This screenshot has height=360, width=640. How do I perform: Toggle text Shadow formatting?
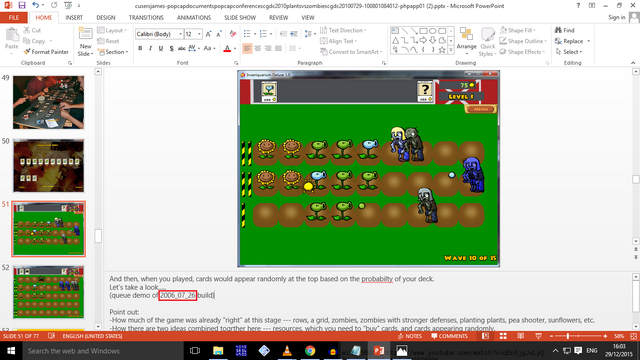click(171, 49)
